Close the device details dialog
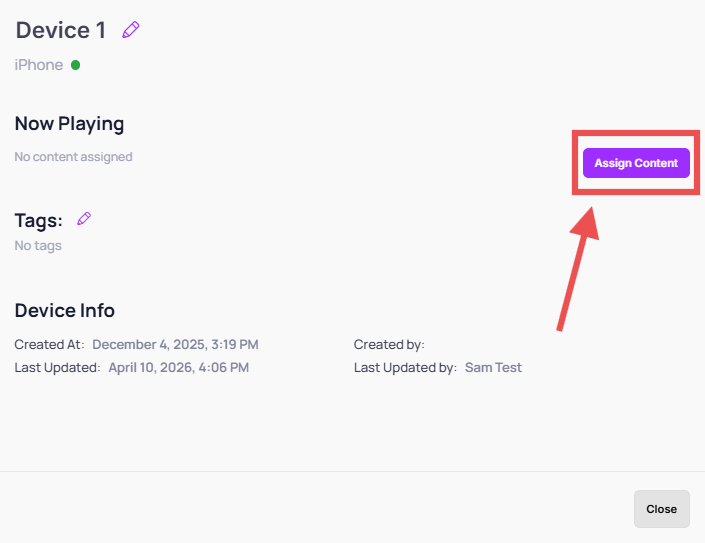 point(661,509)
